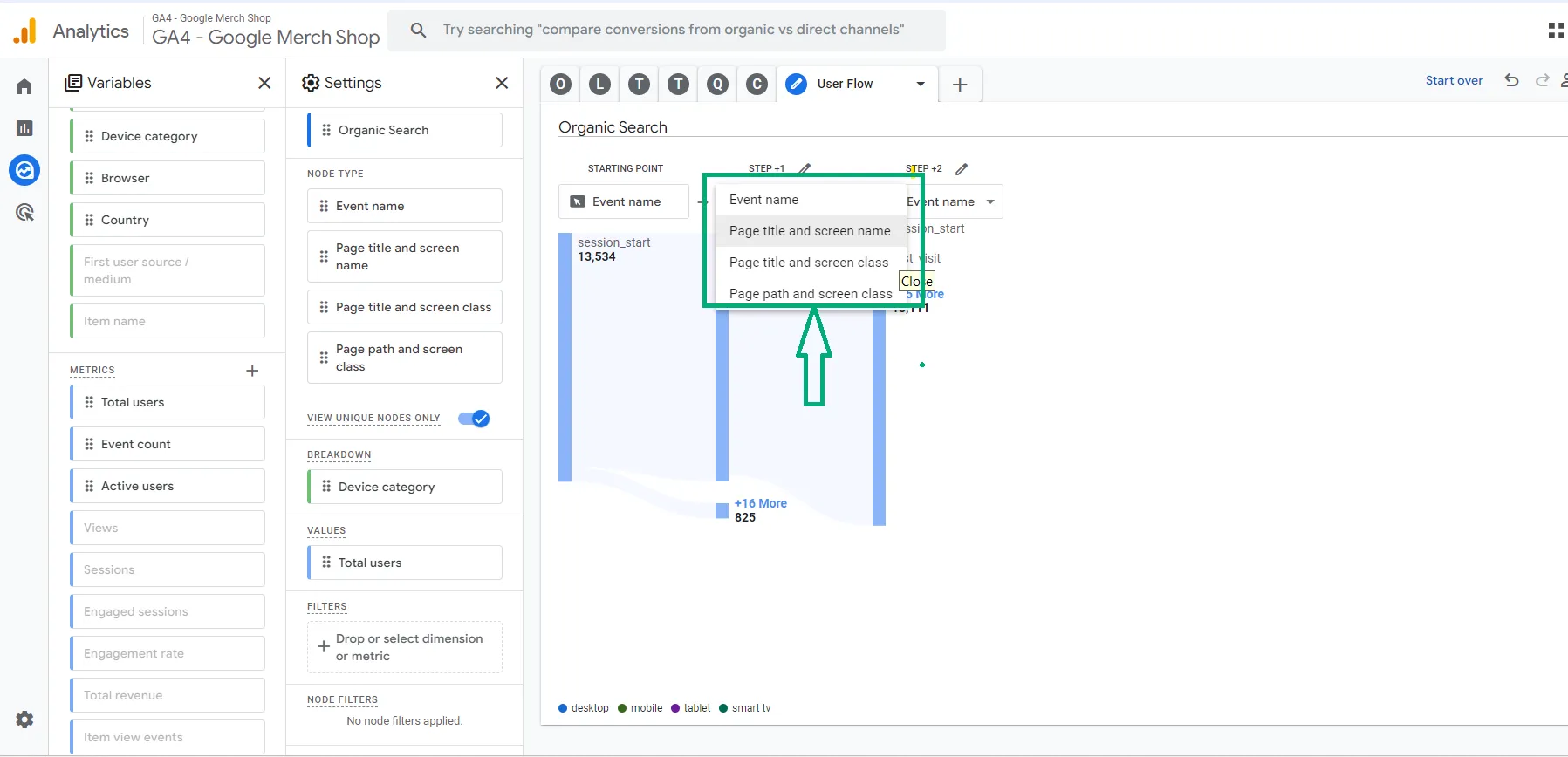The image size is (1568, 757).
Task: Click the Event count metric in Variables
Action: click(x=168, y=444)
